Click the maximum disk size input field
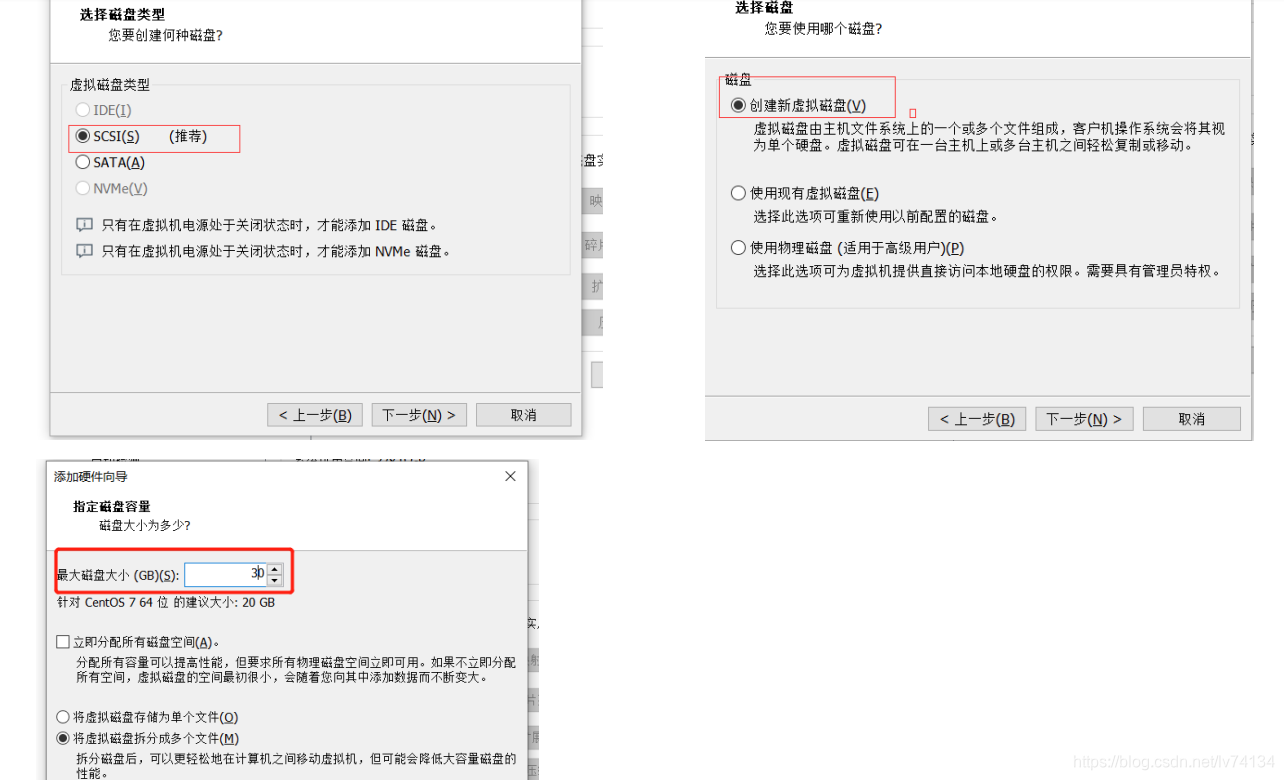This screenshot has width=1284, height=780. (x=225, y=574)
